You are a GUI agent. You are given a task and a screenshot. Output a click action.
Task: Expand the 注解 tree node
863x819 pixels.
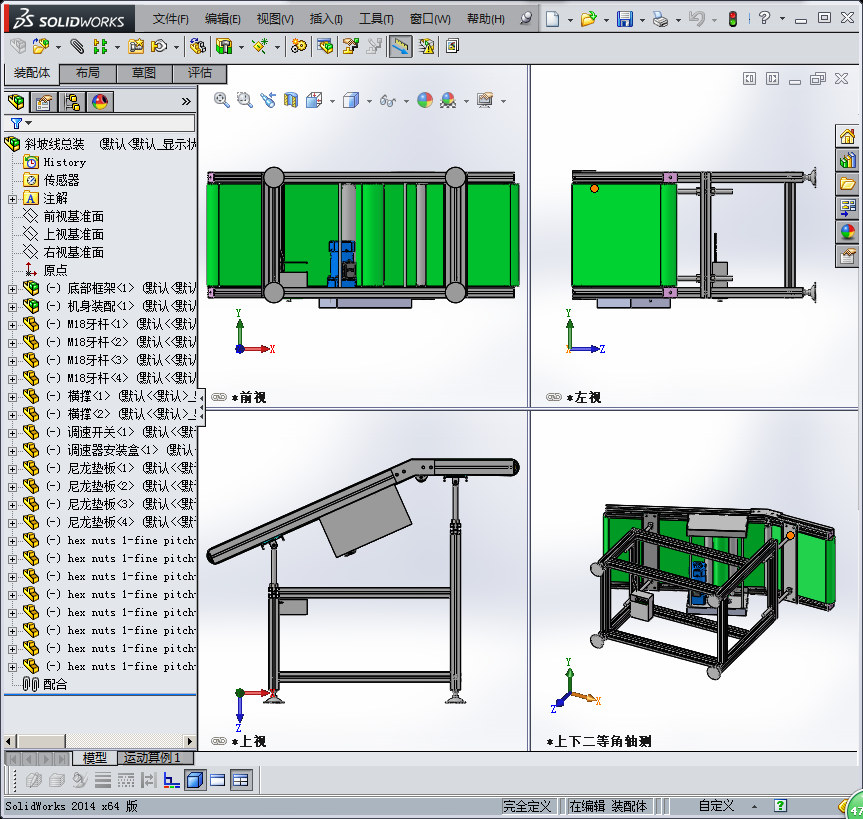click(x=12, y=199)
